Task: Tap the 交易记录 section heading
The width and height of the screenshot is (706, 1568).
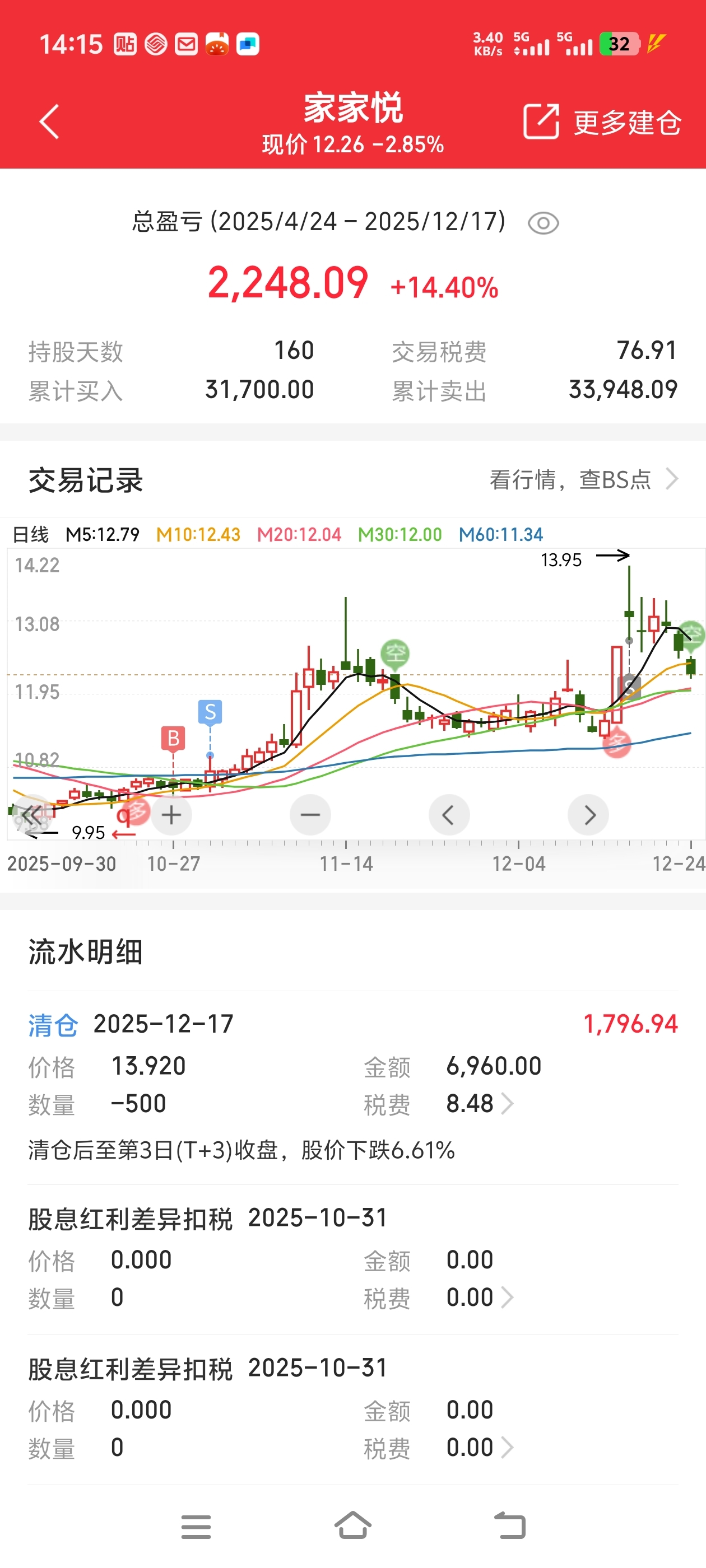Action: click(x=86, y=480)
